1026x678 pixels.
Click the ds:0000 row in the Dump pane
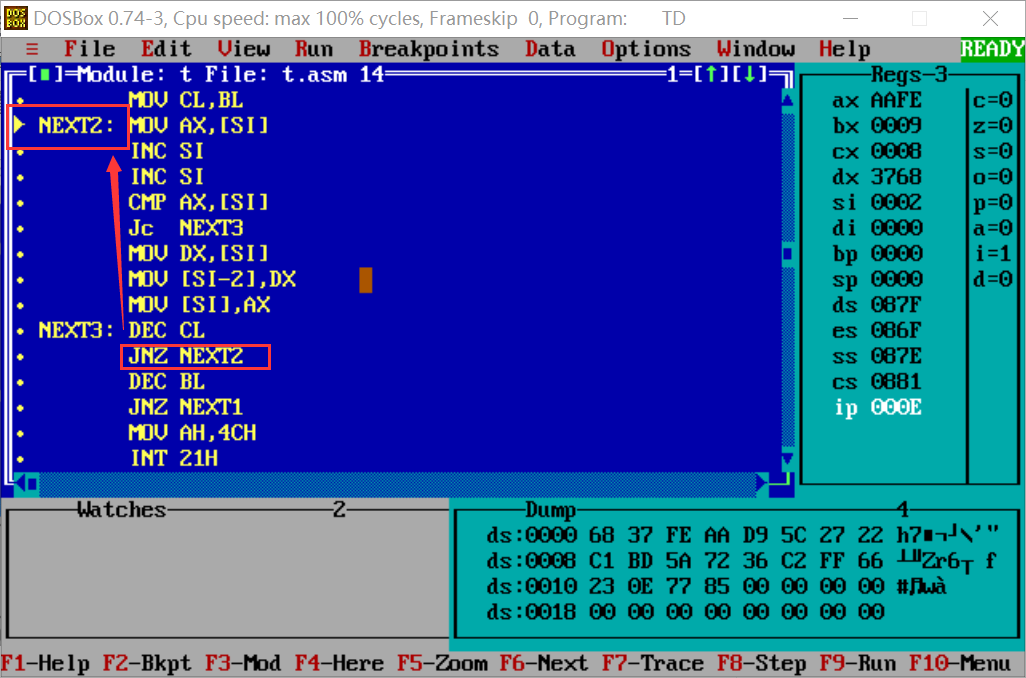click(743, 535)
